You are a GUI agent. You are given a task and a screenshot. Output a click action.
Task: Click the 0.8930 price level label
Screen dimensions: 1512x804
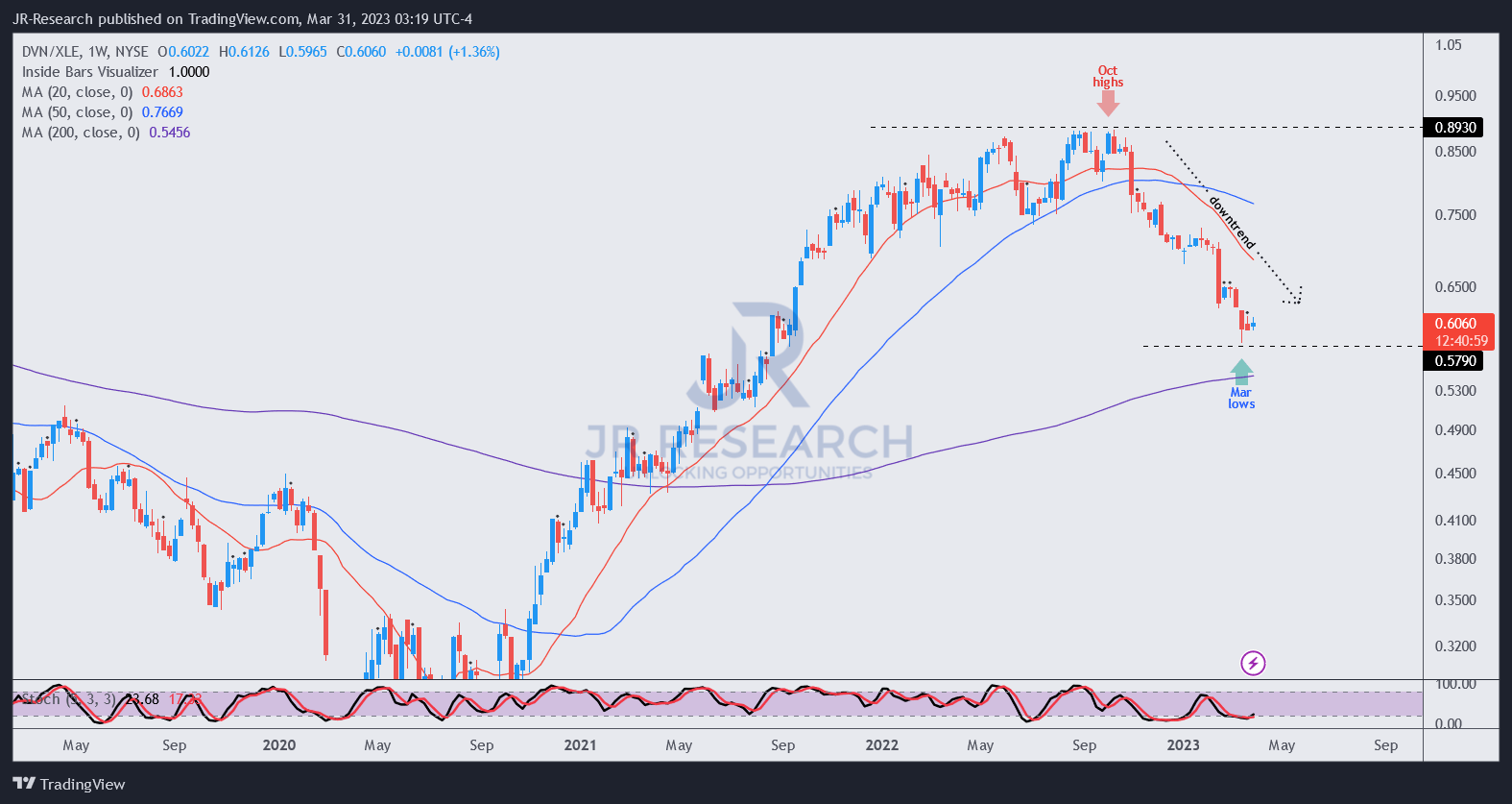pos(1455,128)
